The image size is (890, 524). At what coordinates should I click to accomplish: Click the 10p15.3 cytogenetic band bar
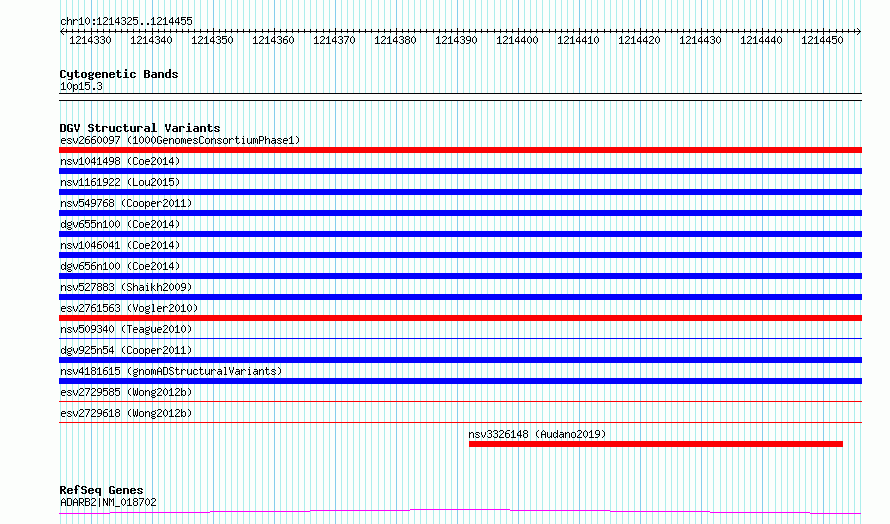tap(460, 97)
